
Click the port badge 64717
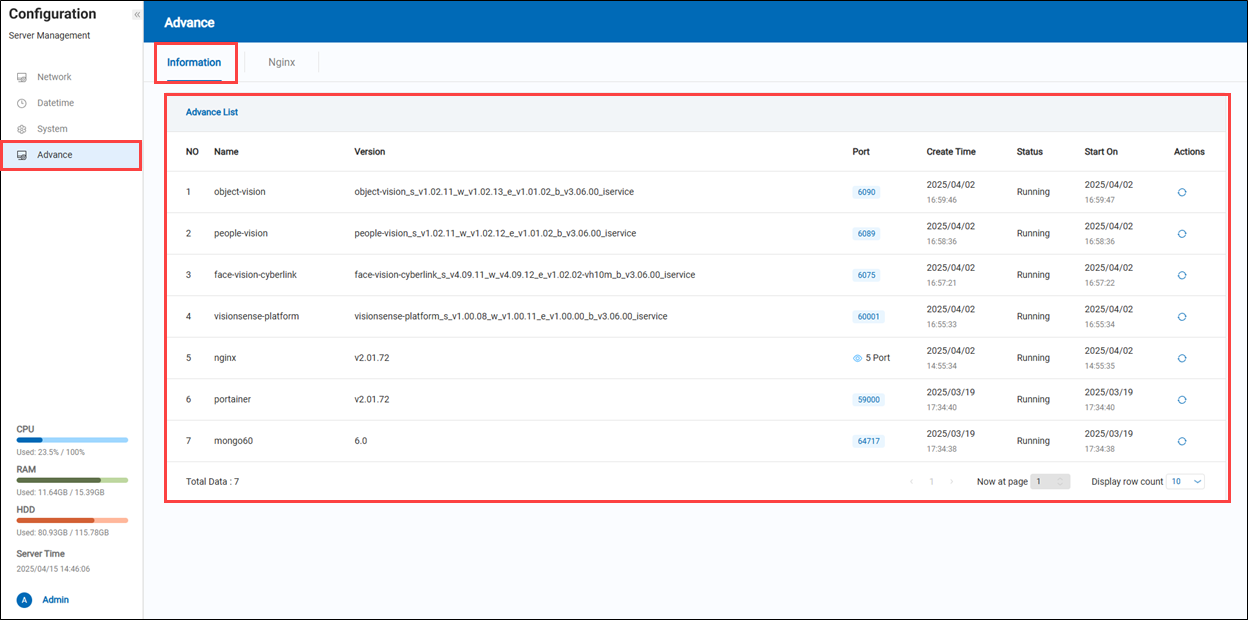(x=869, y=441)
